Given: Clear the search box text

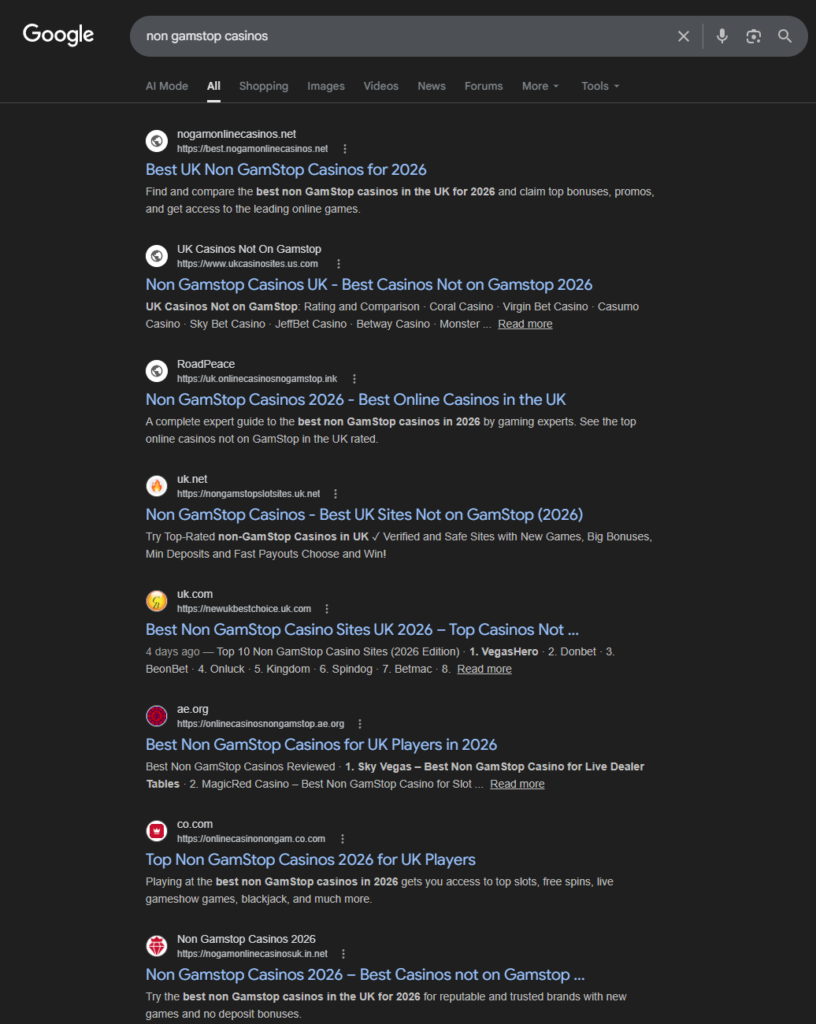Looking at the screenshot, I should click(683, 36).
